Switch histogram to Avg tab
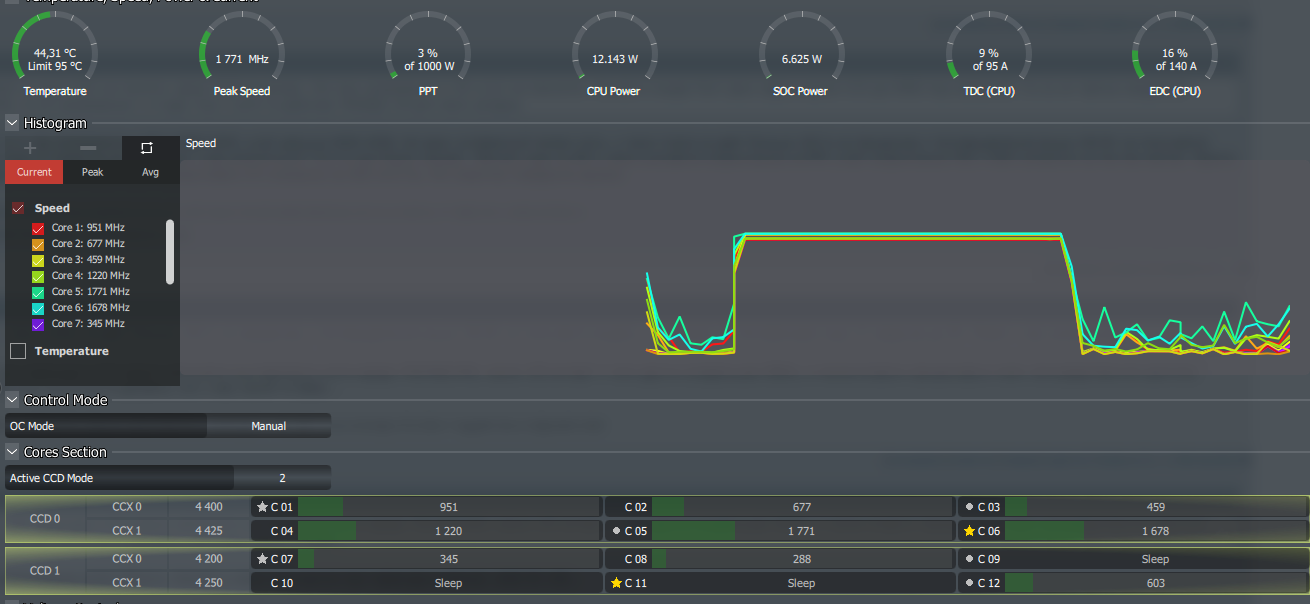The height and width of the screenshot is (604, 1310). [150, 172]
